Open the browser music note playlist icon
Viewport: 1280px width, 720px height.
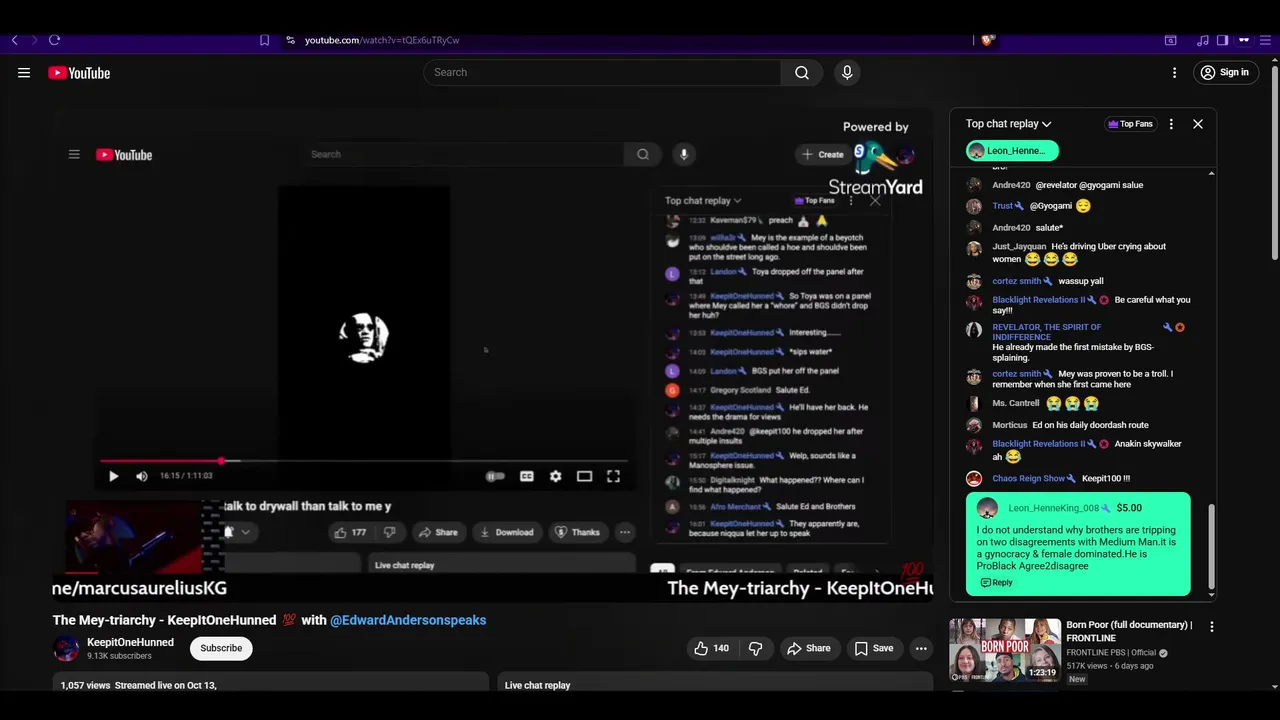pos(1203,40)
